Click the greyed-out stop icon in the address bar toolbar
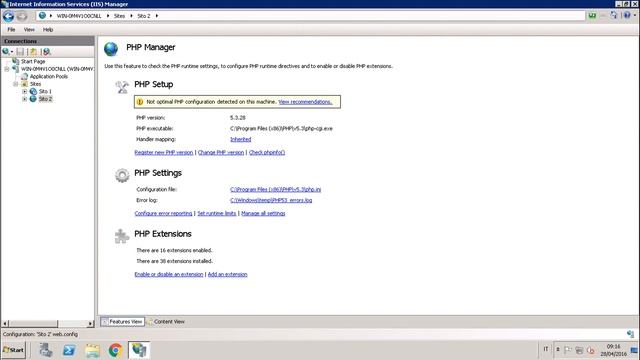The image size is (640, 360). tap(603, 16)
